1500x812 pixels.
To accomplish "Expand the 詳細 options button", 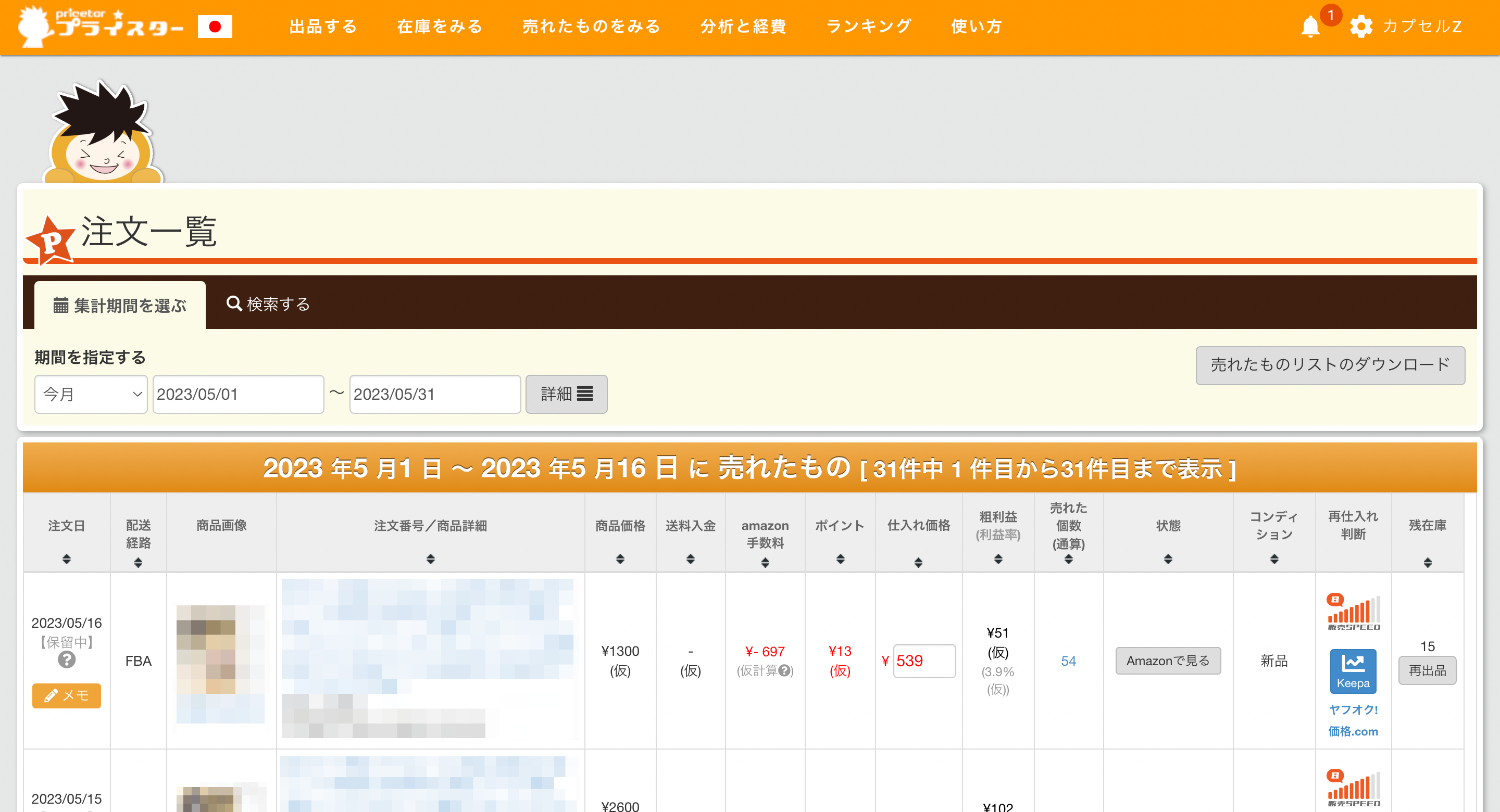I will click(x=566, y=394).
